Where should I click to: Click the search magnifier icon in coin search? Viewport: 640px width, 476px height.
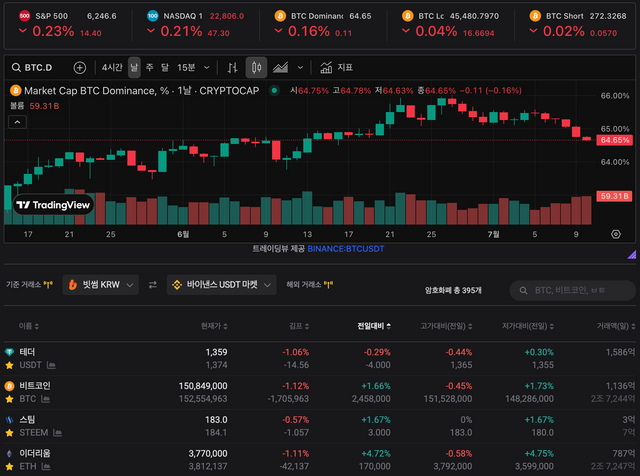[x=523, y=291]
